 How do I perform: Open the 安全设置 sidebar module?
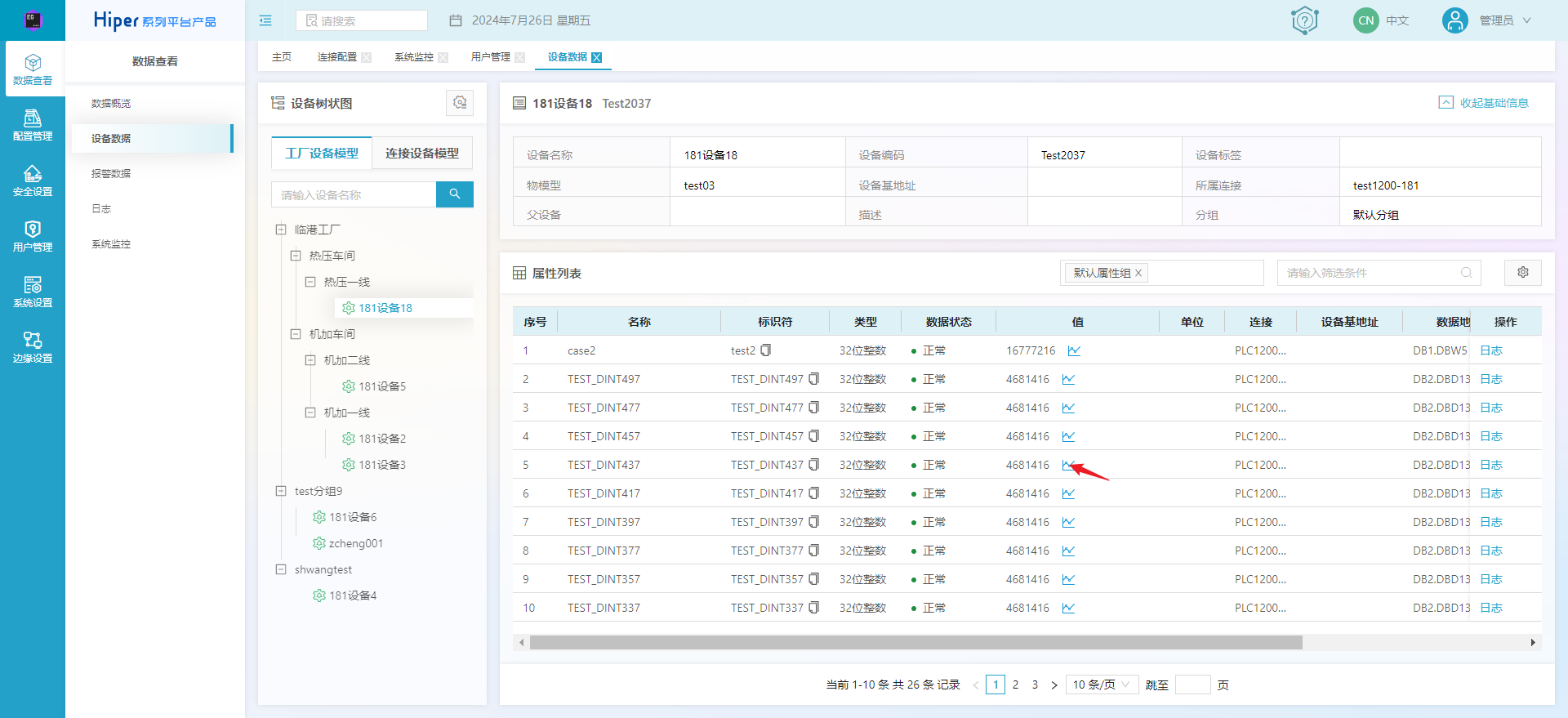[33, 181]
